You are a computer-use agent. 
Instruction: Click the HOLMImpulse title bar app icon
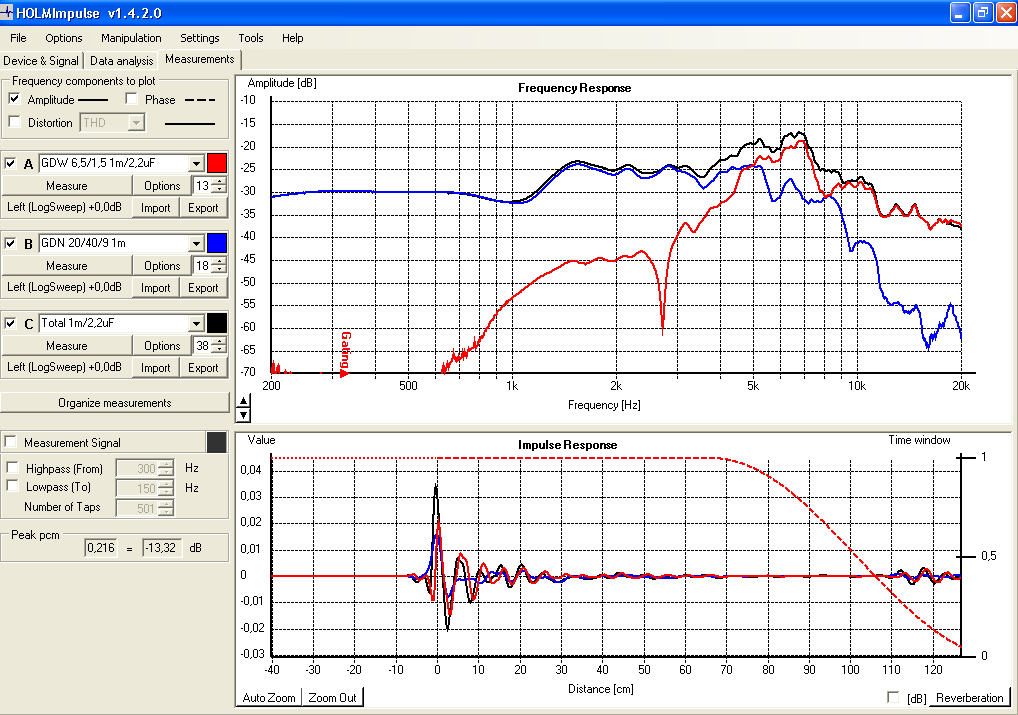[6, 12]
